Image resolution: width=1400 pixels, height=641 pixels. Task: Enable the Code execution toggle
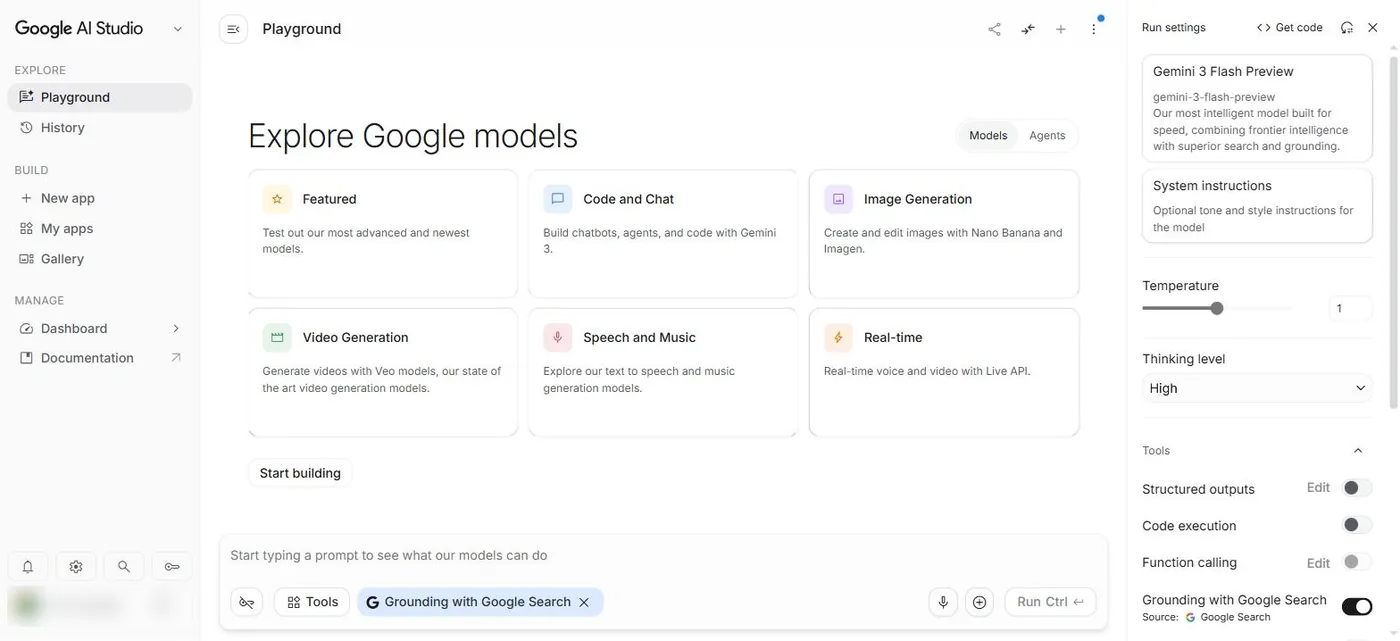tap(1357, 525)
